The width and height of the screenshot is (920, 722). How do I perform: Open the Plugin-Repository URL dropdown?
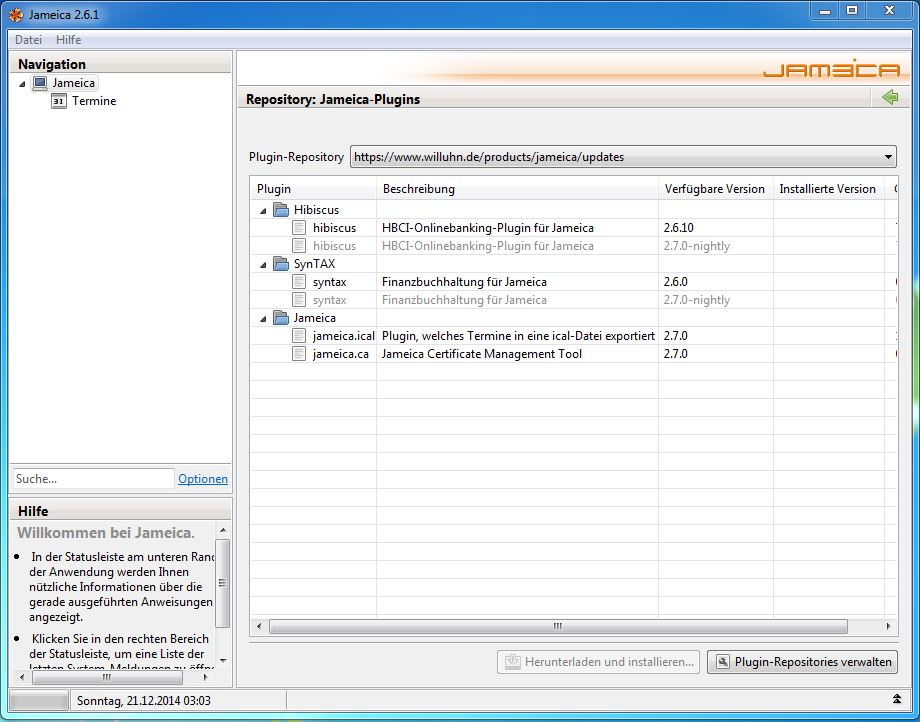point(888,157)
